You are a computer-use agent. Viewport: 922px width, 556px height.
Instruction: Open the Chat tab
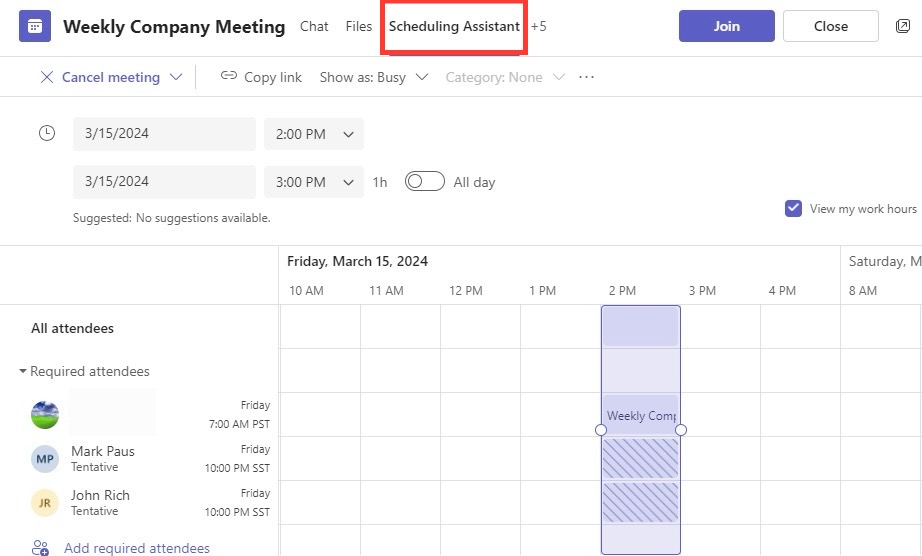[314, 26]
